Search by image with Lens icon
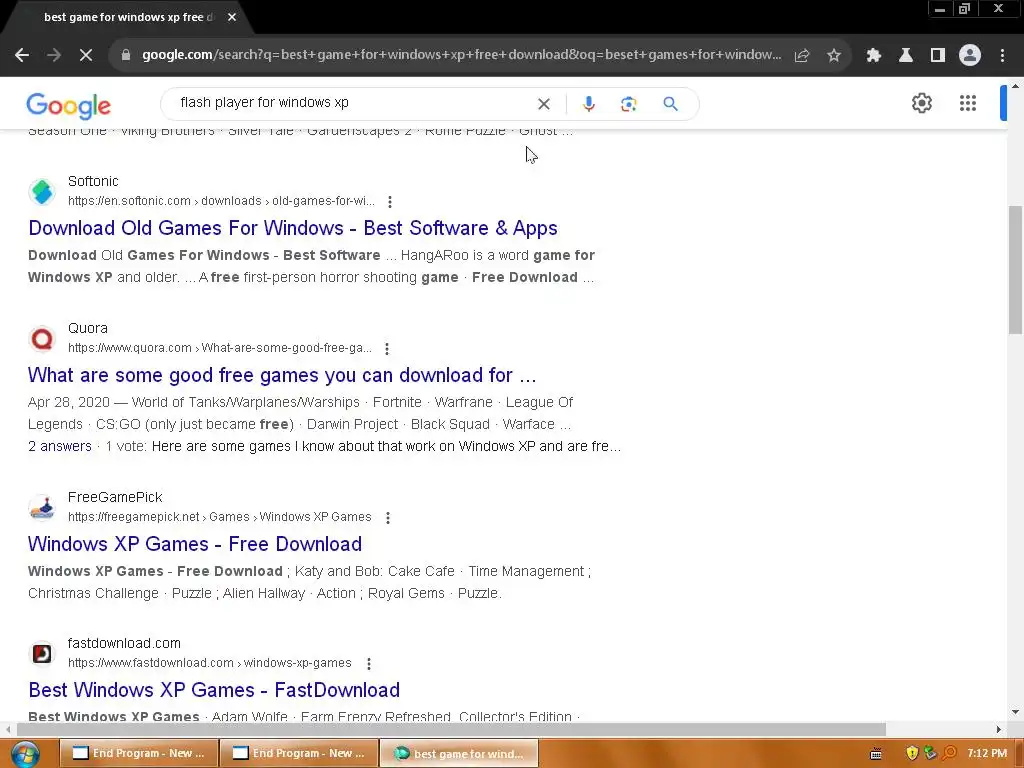 click(x=628, y=103)
